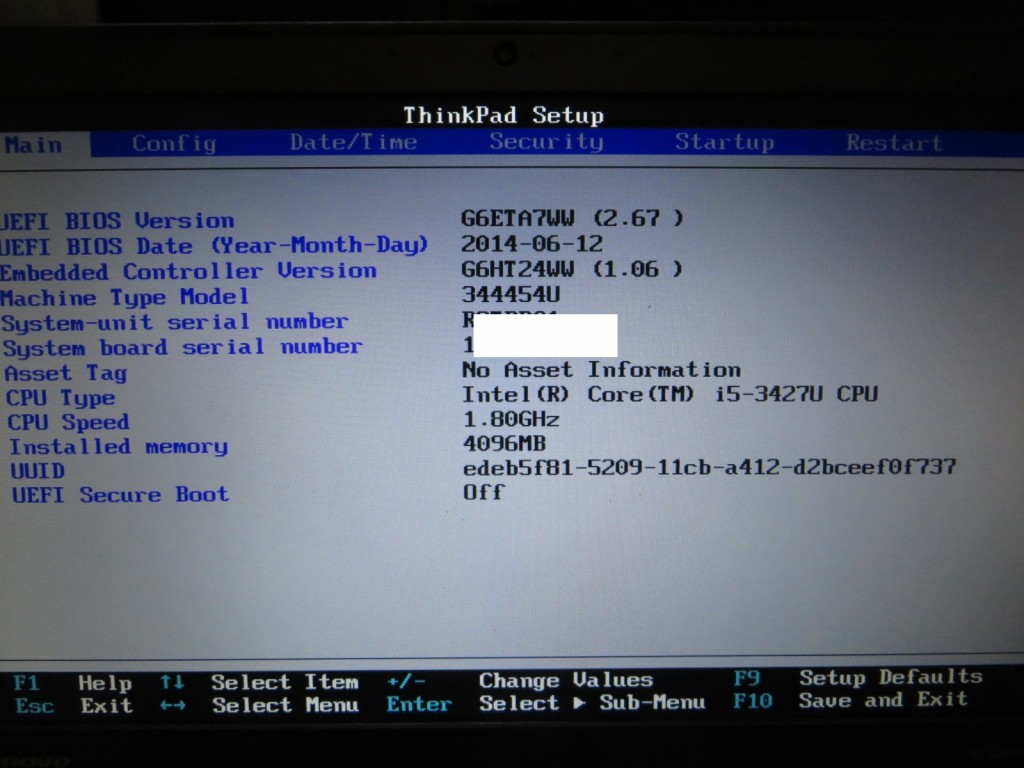Screen dimensions: 1024x768
Task: Click the 4096MB memory value
Action: tap(504, 443)
